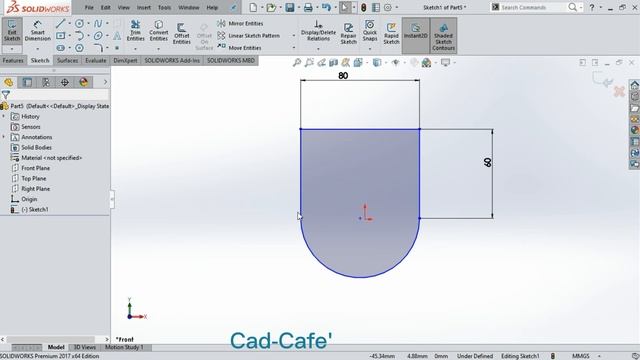Switch to SOLIDWORKS Add-Ins tab
This screenshot has height=360, width=640.
tap(172, 60)
